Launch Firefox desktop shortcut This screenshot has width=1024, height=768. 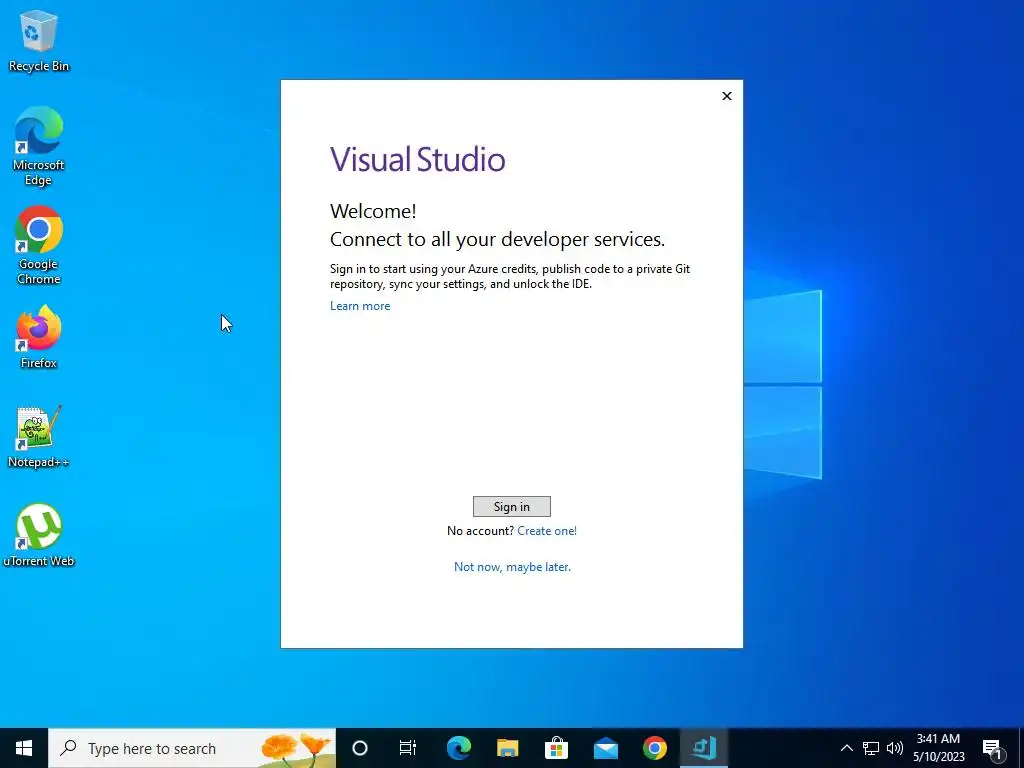coord(39,338)
